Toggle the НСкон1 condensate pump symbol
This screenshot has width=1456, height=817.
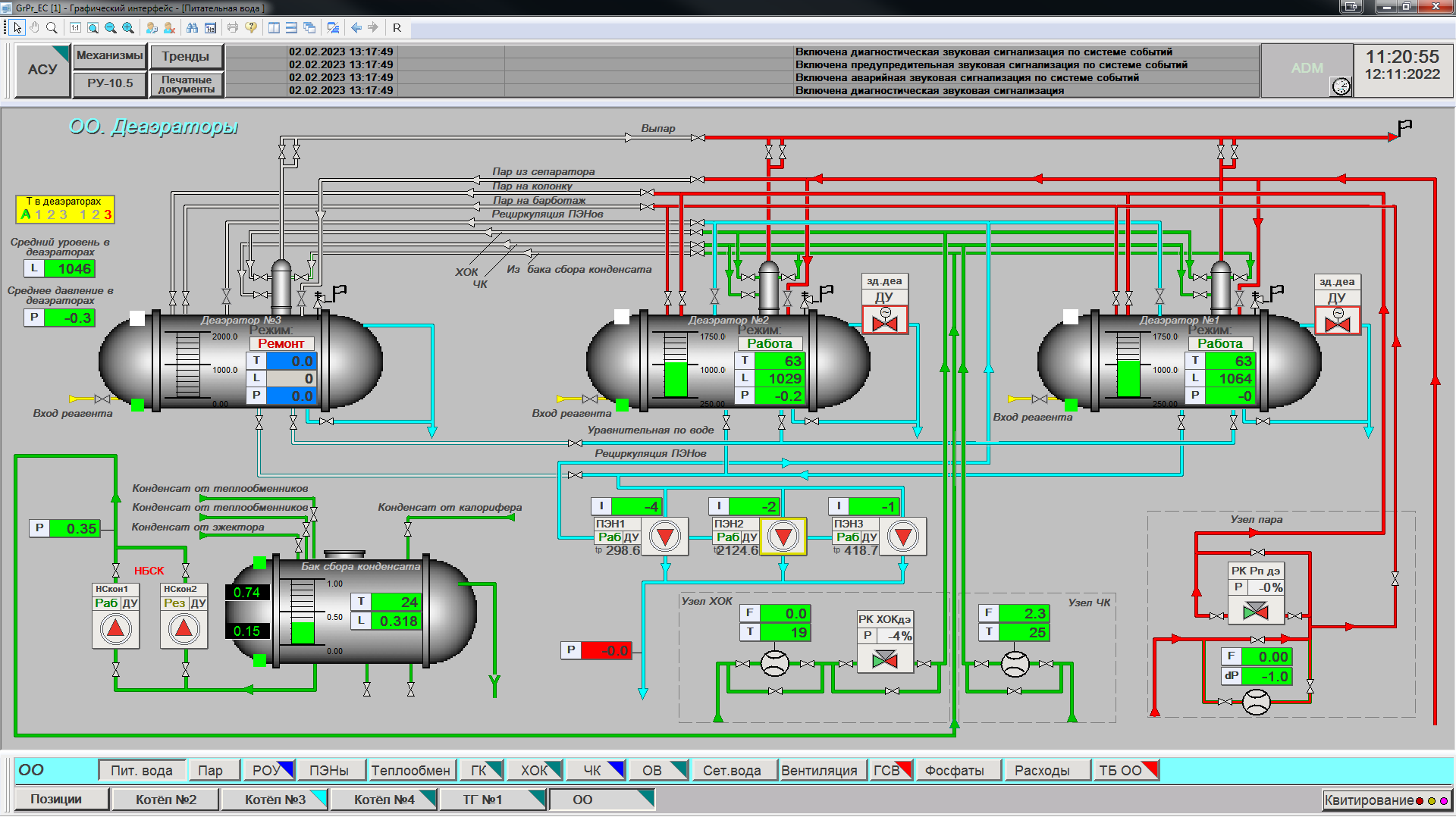(x=115, y=628)
